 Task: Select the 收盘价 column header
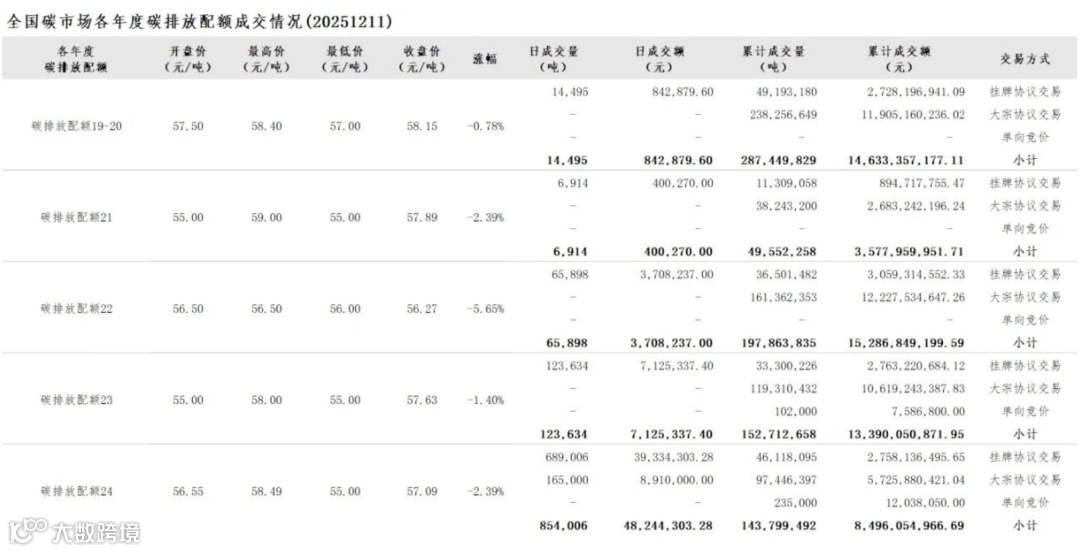[x=422, y=59]
